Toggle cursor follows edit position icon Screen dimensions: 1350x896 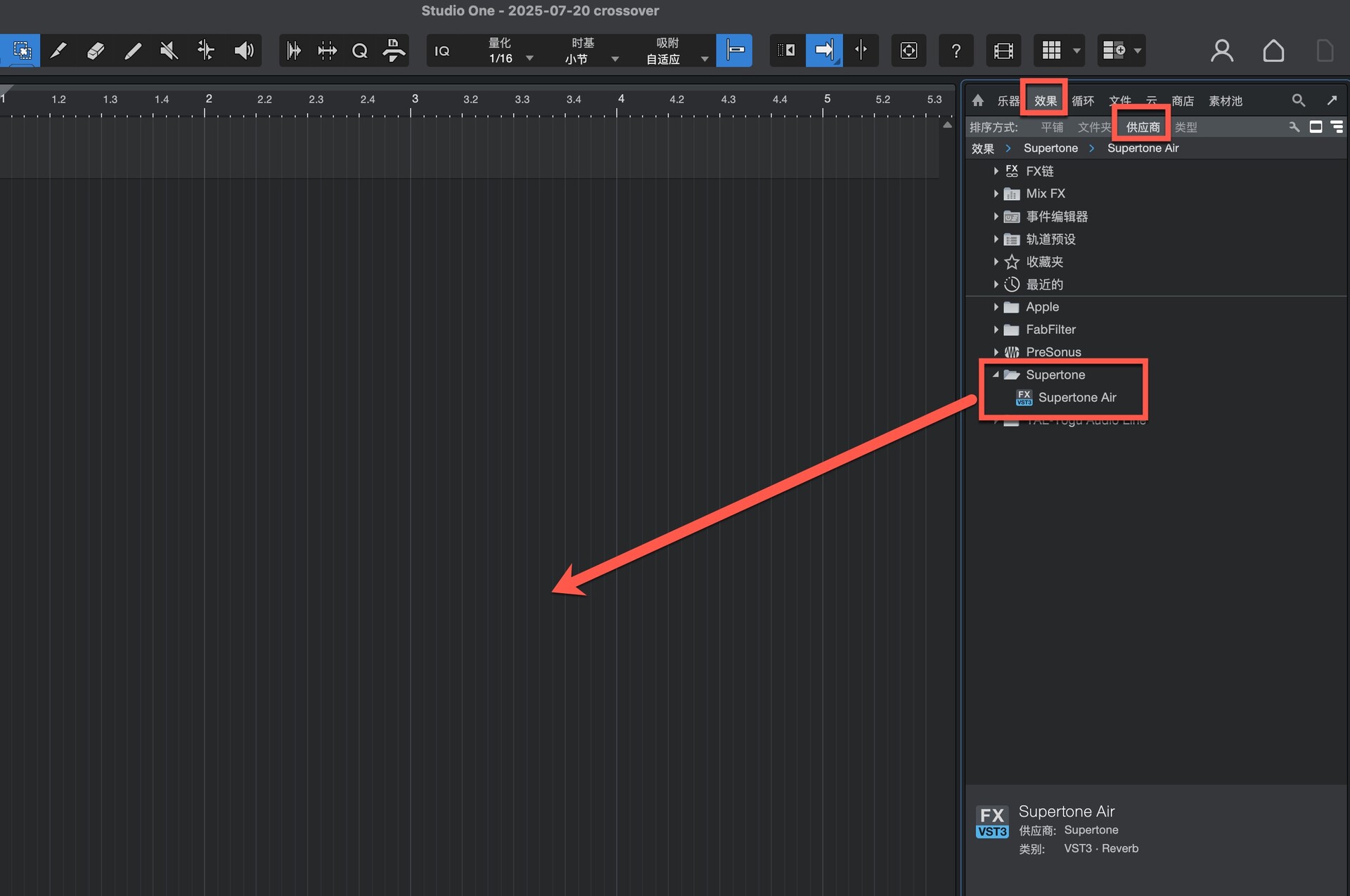tap(787, 51)
